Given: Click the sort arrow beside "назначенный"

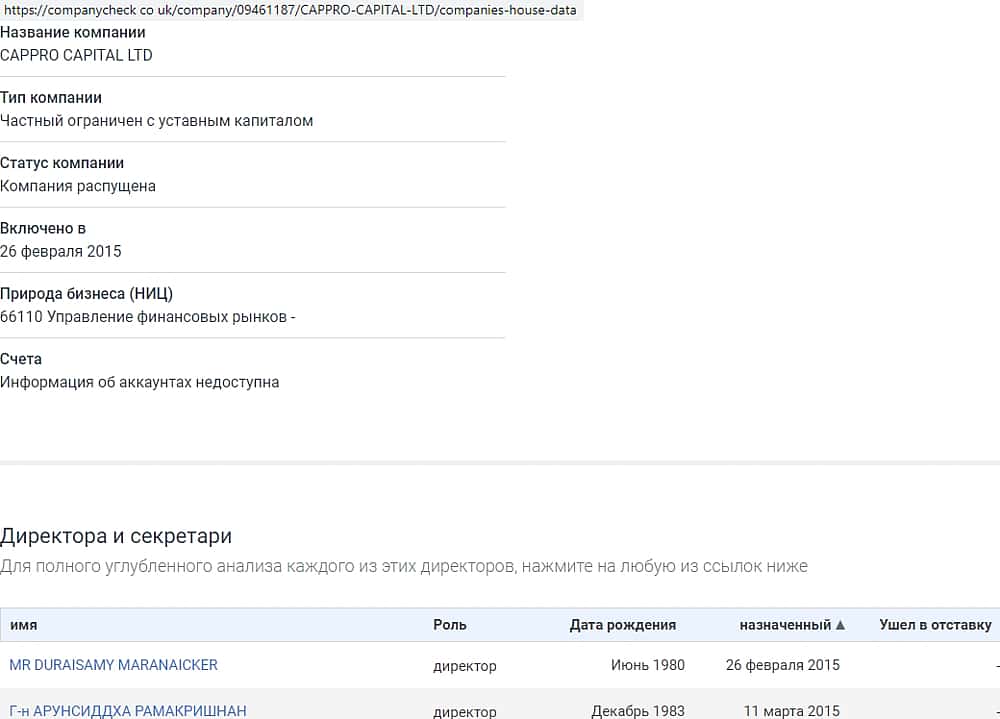Looking at the screenshot, I should [x=840, y=625].
